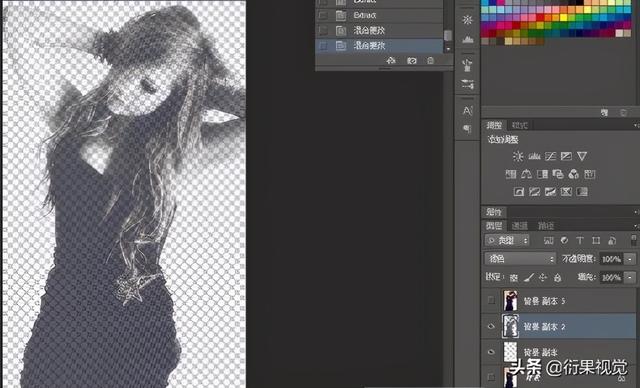
Task: Open 属性 panel flyout menu
Action: click(636, 212)
